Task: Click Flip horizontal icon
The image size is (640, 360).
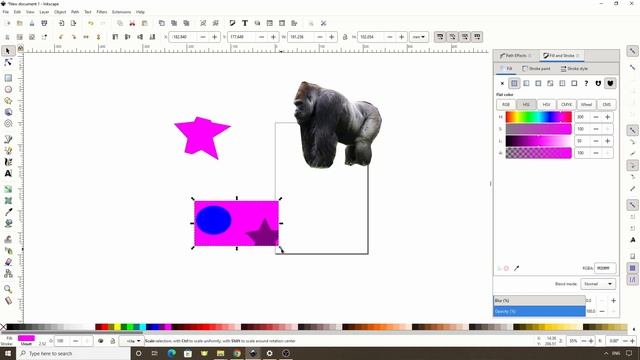Action: click(86, 37)
